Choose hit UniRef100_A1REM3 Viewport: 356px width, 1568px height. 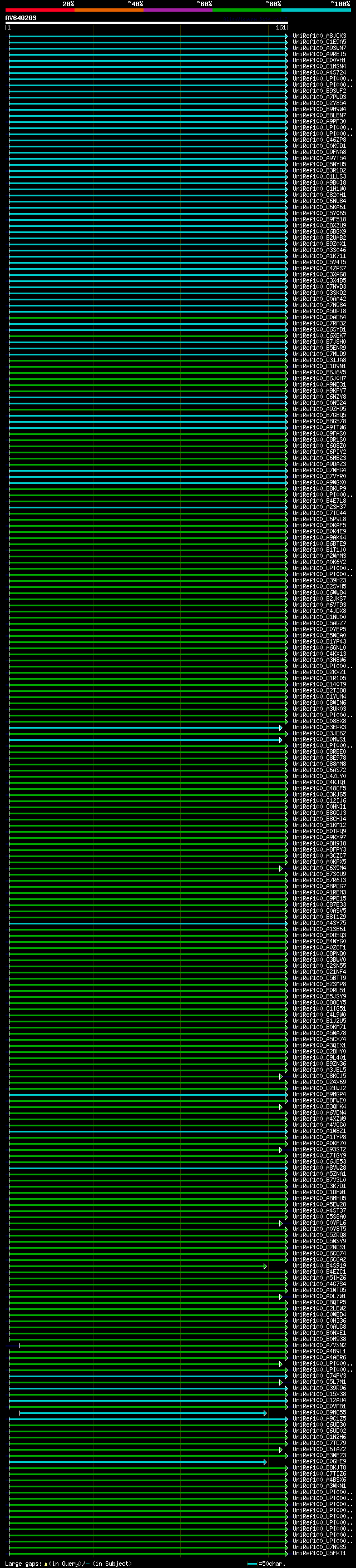(319, 892)
